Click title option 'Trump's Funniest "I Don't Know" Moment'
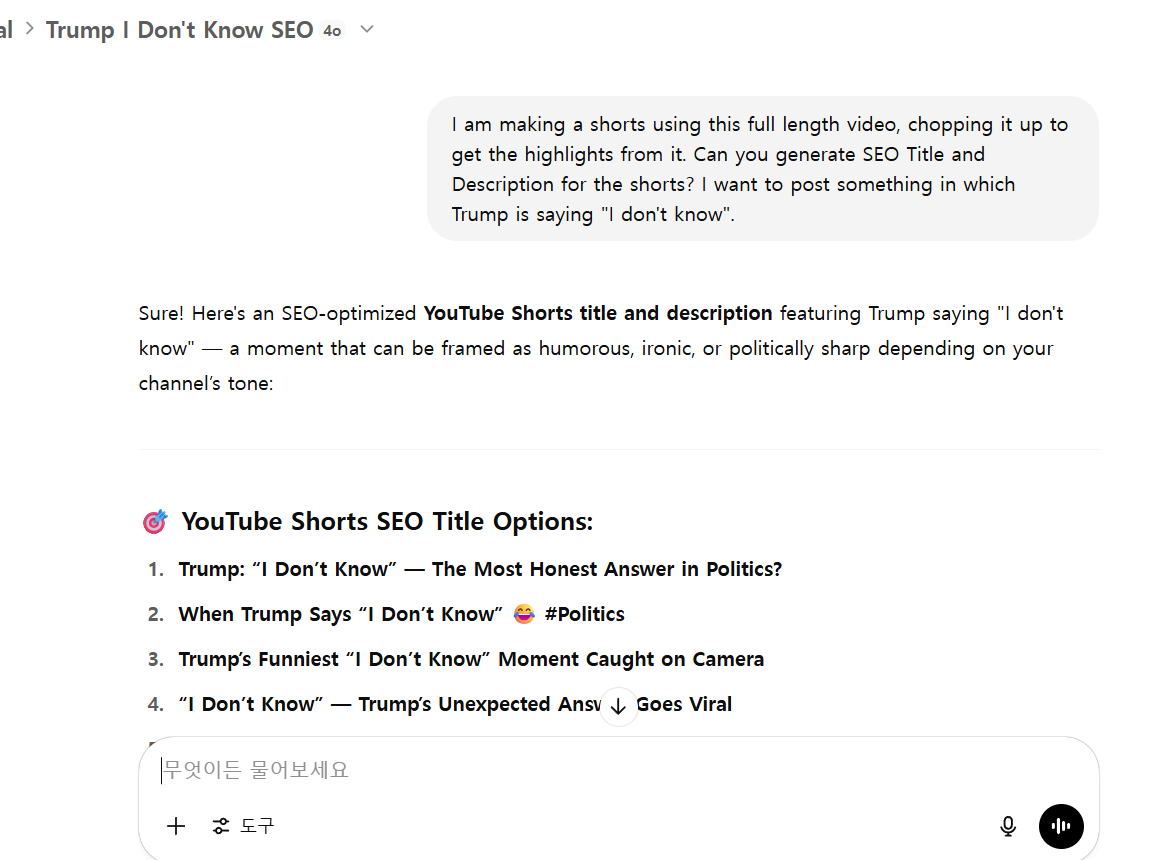The height and width of the screenshot is (860, 1163). point(471,660)
